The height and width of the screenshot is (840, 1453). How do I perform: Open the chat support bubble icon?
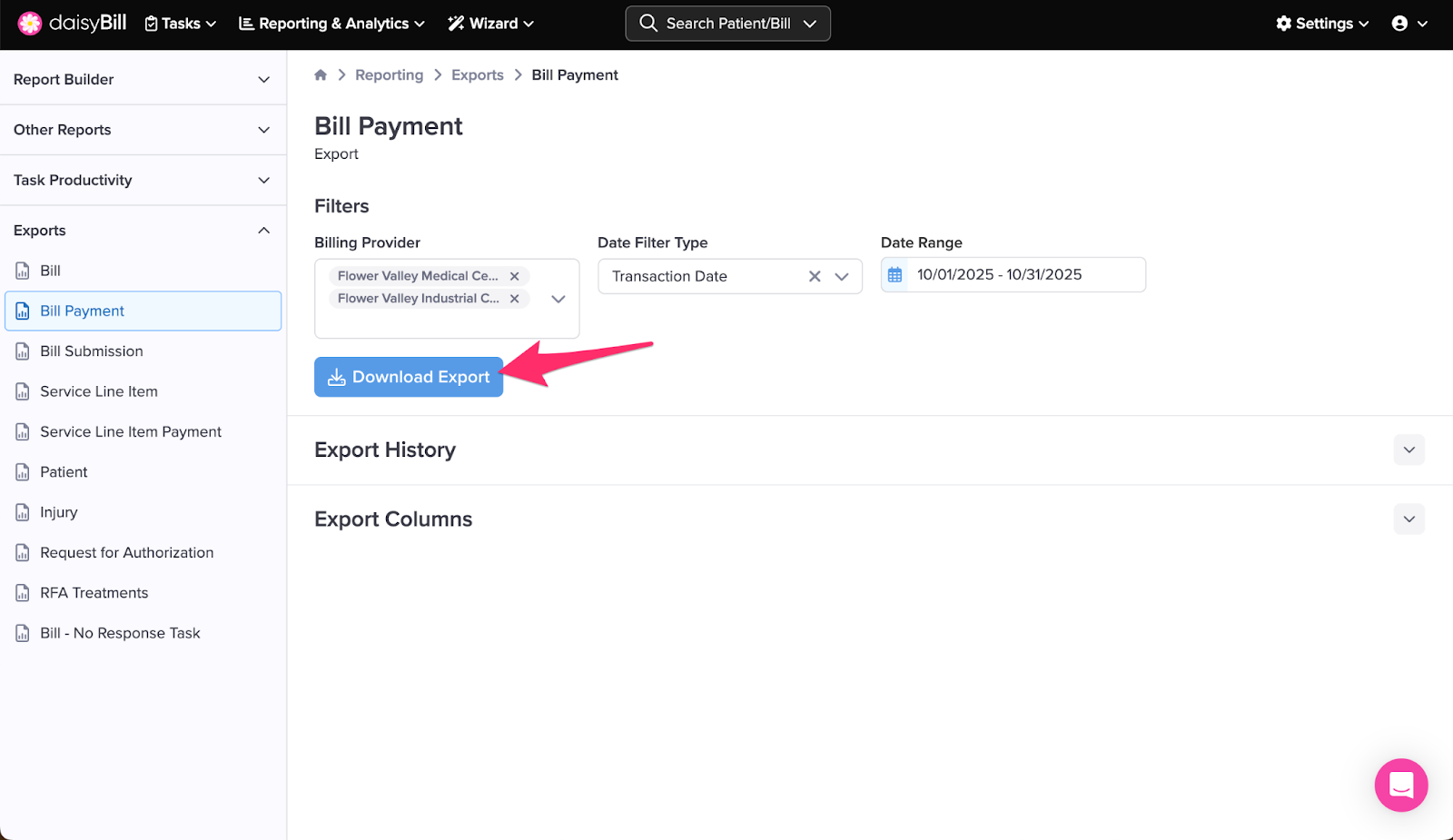pos(1400,785)
